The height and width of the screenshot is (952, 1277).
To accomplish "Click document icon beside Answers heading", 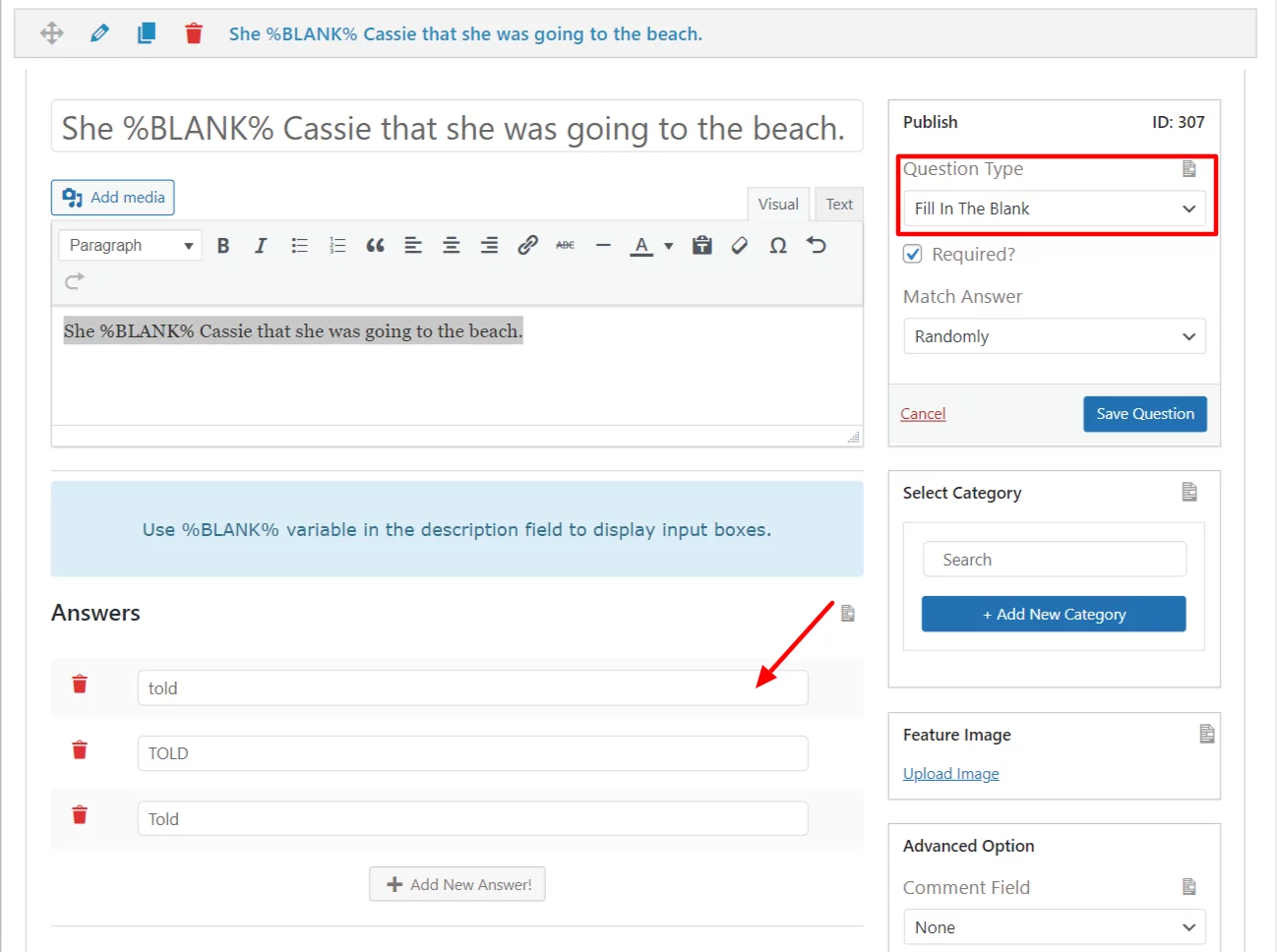I will point(848,614).
